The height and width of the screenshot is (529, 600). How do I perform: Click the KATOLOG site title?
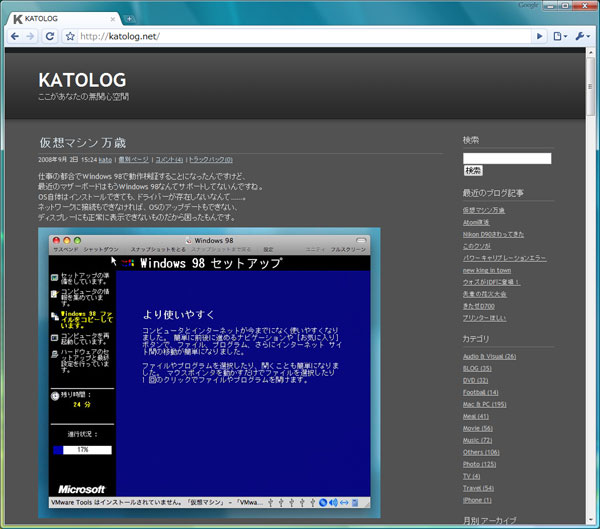pyautogui.click(x=82, y=80)
